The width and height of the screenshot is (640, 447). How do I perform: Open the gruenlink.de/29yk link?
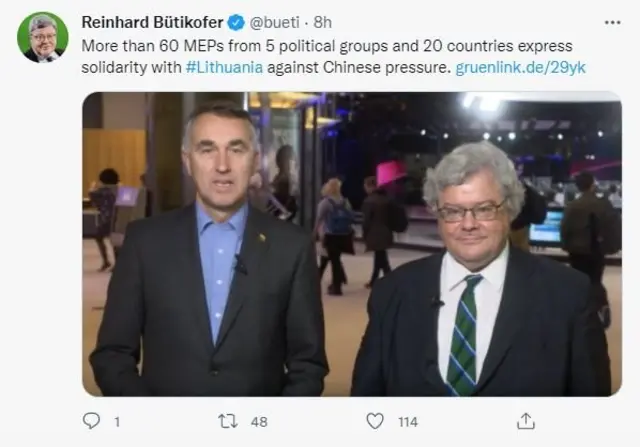520,67
